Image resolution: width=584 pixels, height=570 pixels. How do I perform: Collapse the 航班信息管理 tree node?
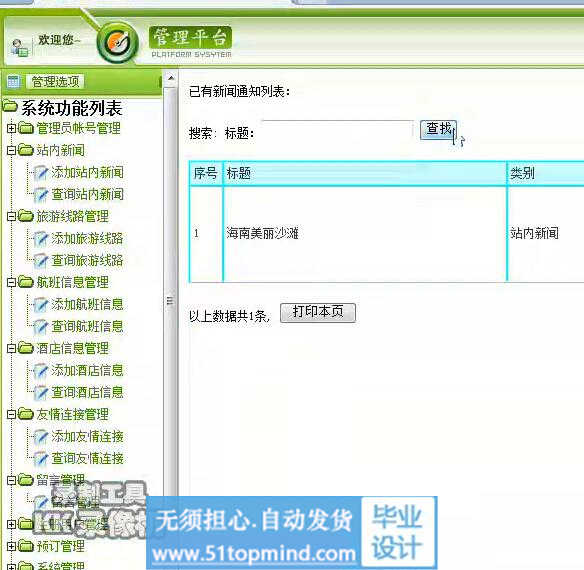tap(11, 282)
